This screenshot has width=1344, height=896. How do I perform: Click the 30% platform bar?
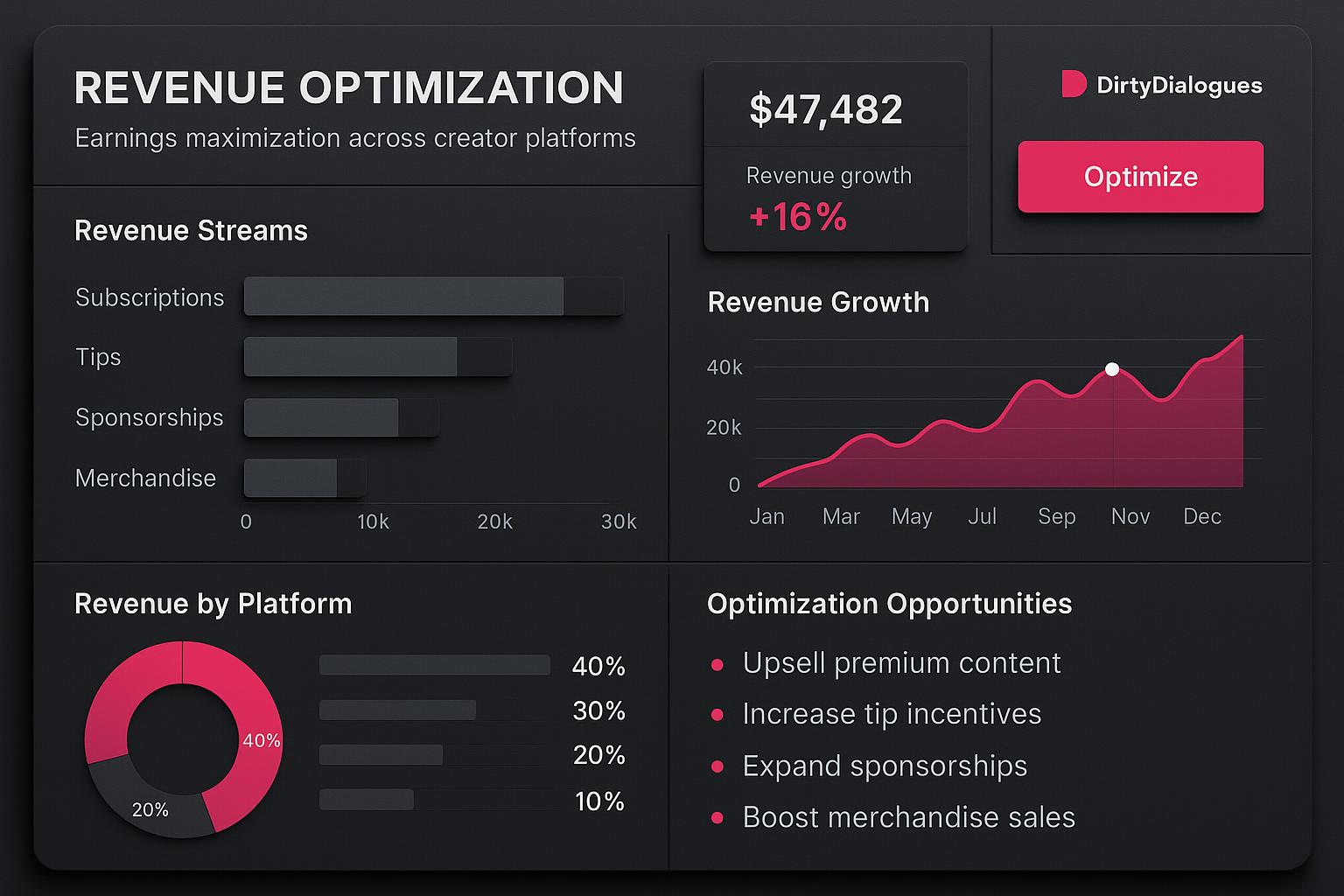[x=397, y=710]
